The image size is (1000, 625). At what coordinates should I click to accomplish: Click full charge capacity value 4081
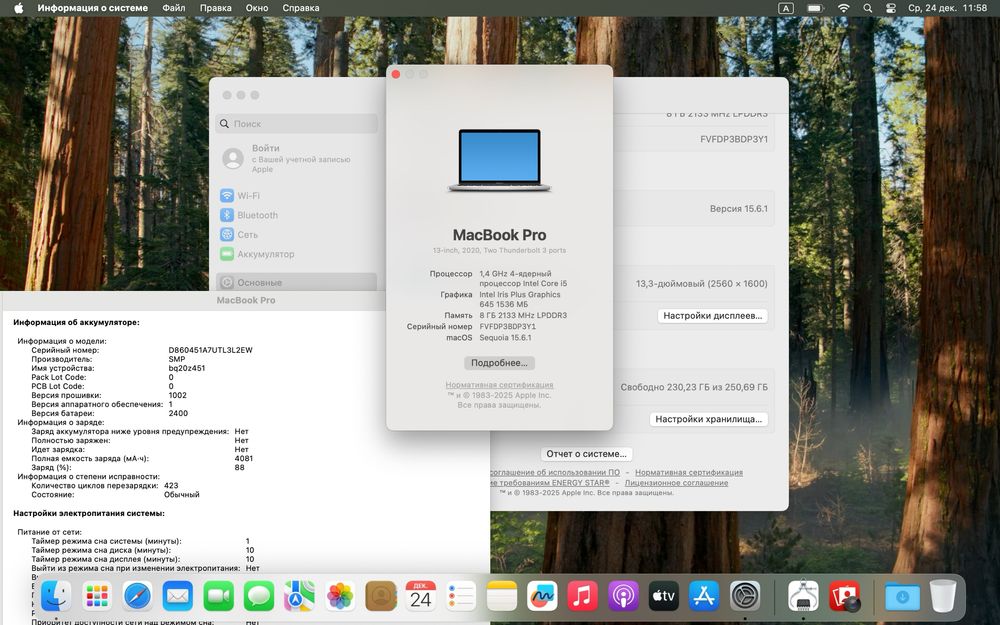(244, 458)
